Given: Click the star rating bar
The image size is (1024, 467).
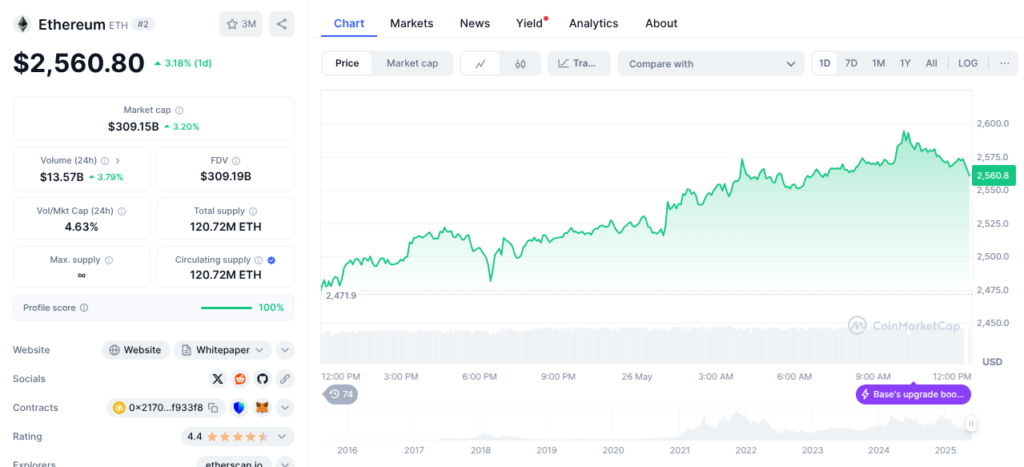Looking at the screenshot, I should (238, 436).
